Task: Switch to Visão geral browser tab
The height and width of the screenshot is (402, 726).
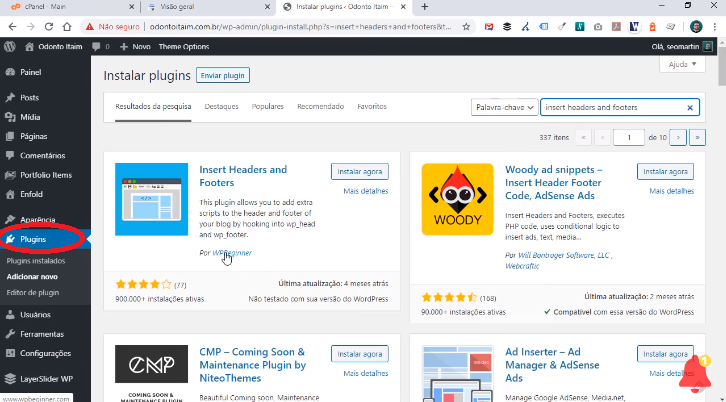Action: [208, 6]
